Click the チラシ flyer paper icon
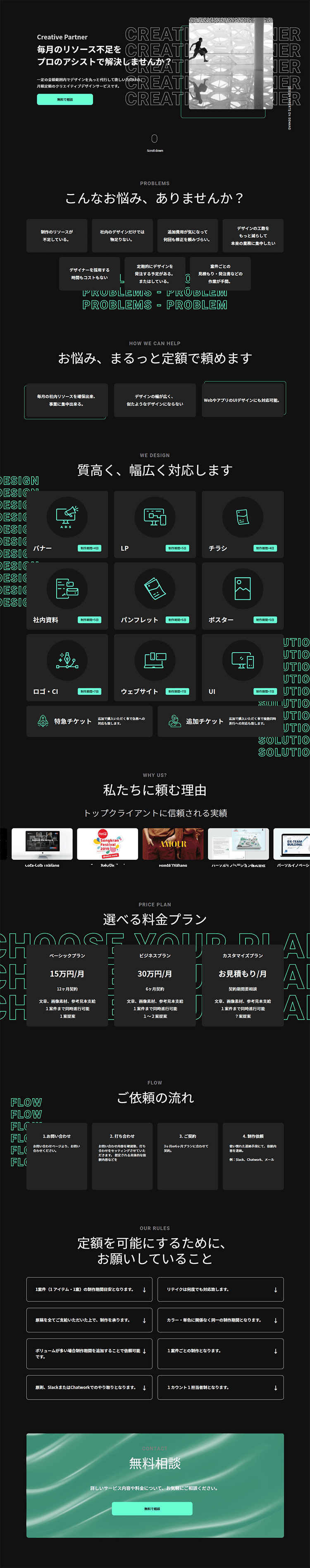The width and height of the screenshot is (310, 1568). pos(242,516)
